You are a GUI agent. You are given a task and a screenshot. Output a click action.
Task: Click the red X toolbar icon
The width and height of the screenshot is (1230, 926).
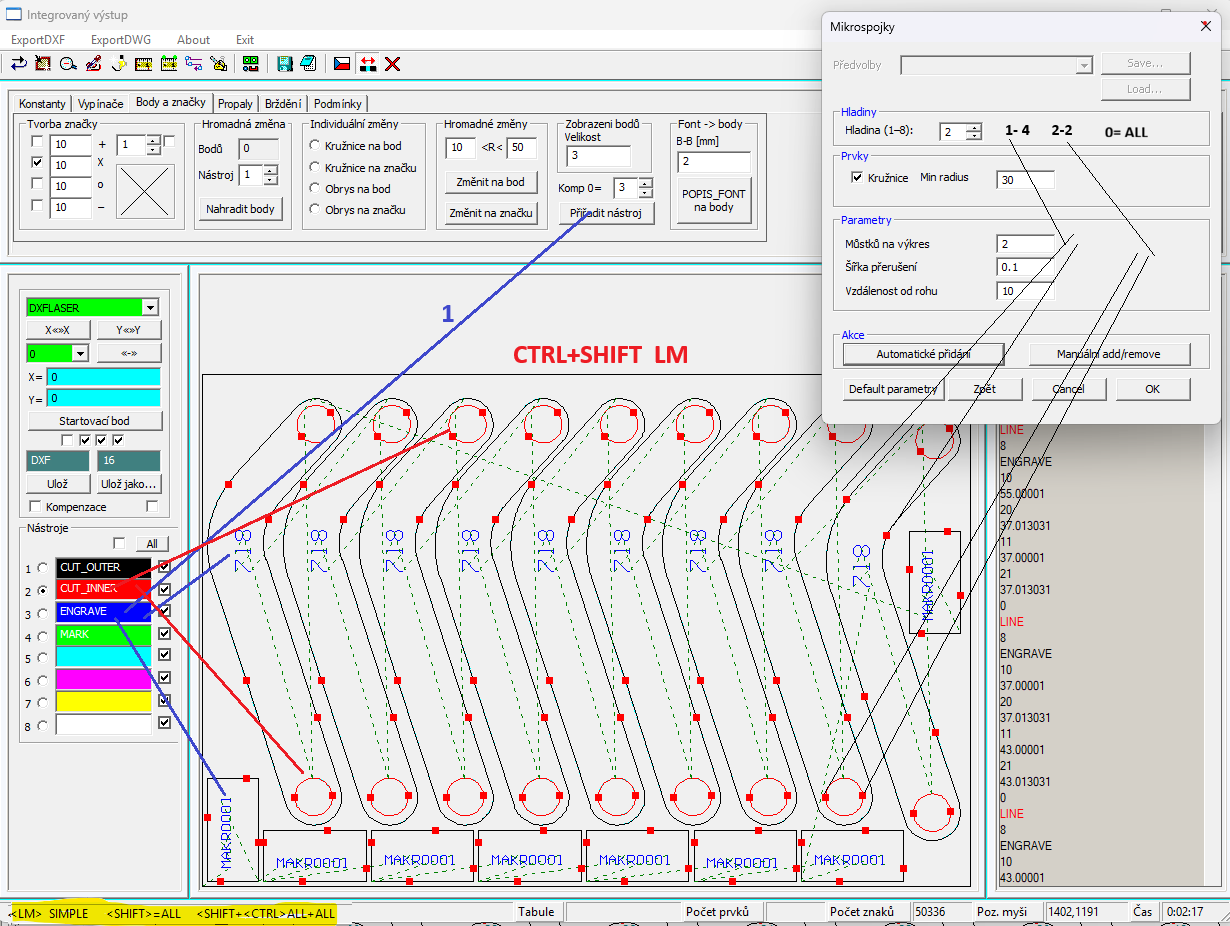click(x=393, y=64)
